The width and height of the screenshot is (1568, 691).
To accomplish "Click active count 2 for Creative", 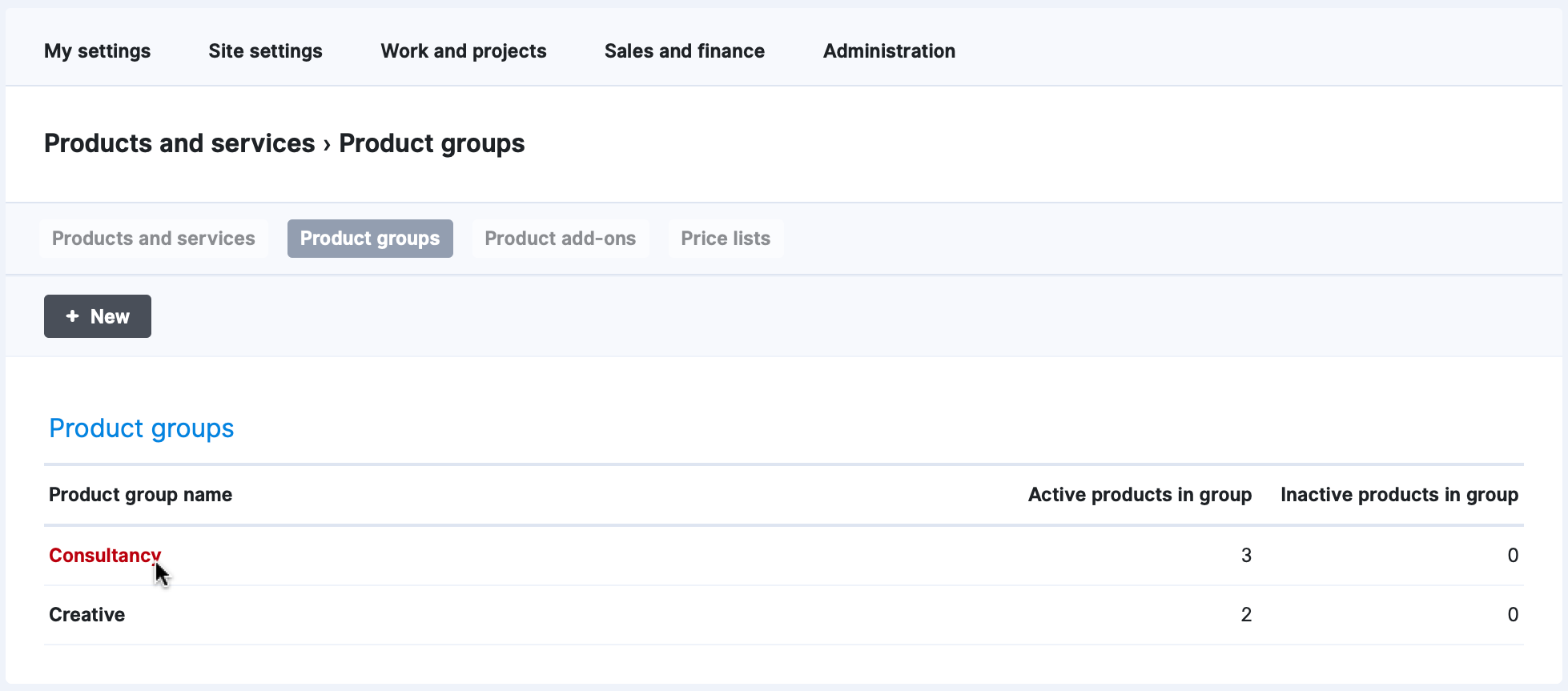I will tap(1246, 615).
